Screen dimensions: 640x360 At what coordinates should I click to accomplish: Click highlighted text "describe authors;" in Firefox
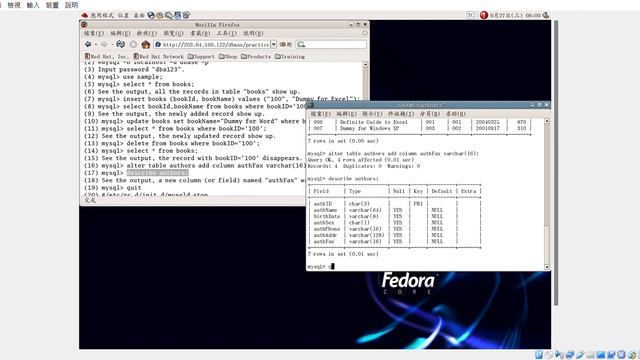click(158, 173)
